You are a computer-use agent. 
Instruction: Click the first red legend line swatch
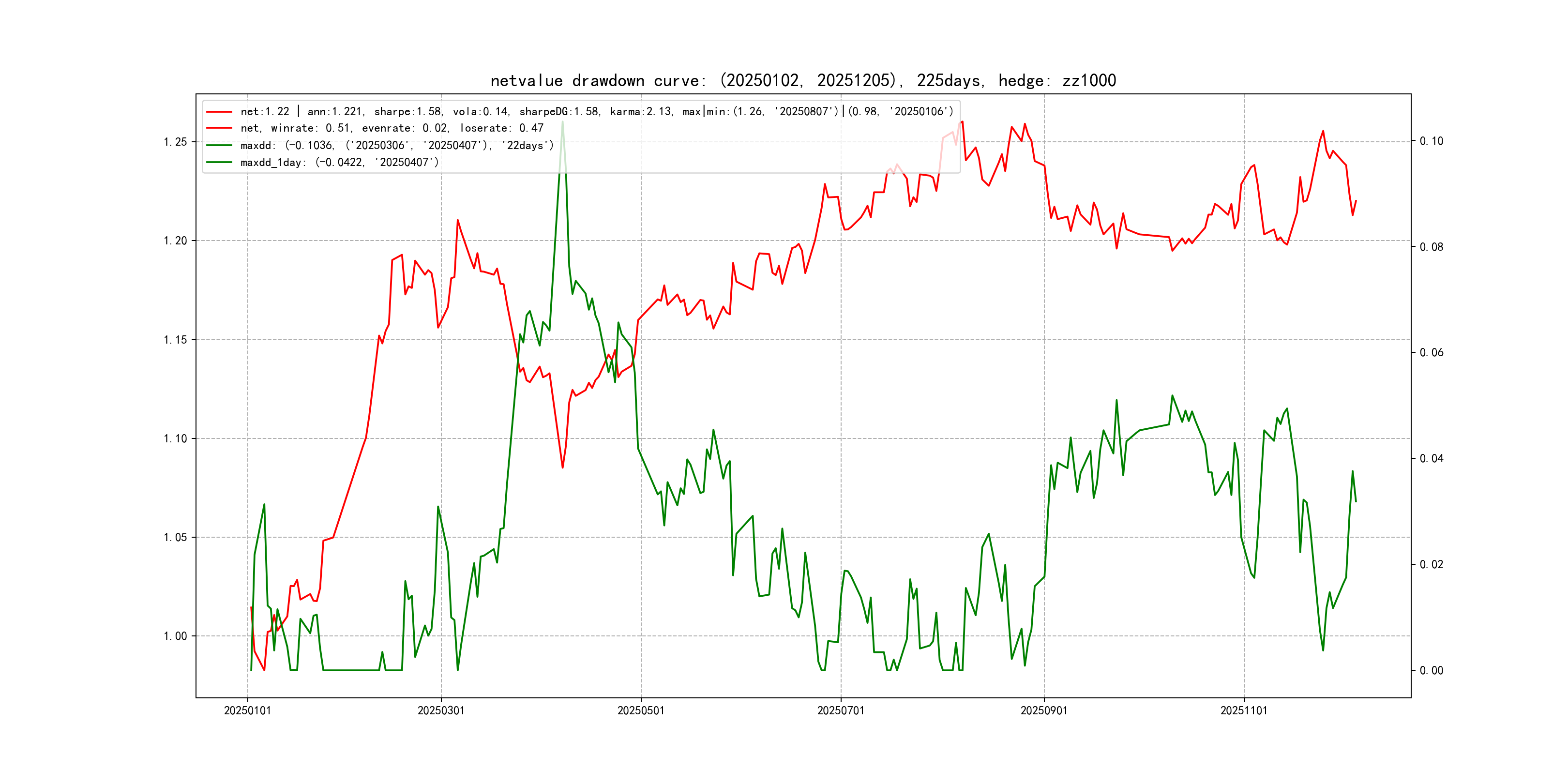(219, 111)
